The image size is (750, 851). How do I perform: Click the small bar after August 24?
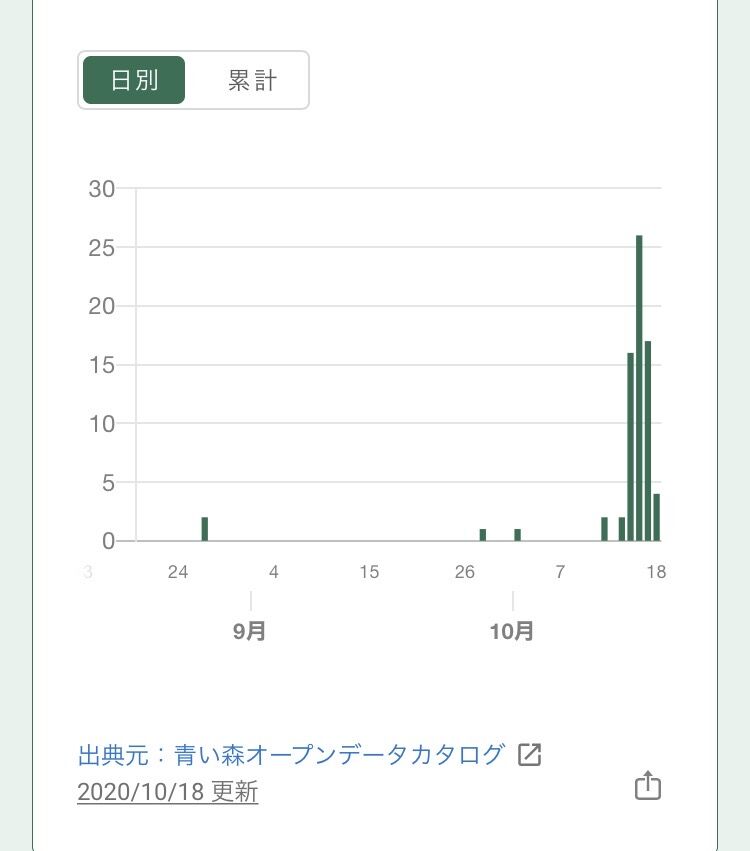click(x=205, y=529)
